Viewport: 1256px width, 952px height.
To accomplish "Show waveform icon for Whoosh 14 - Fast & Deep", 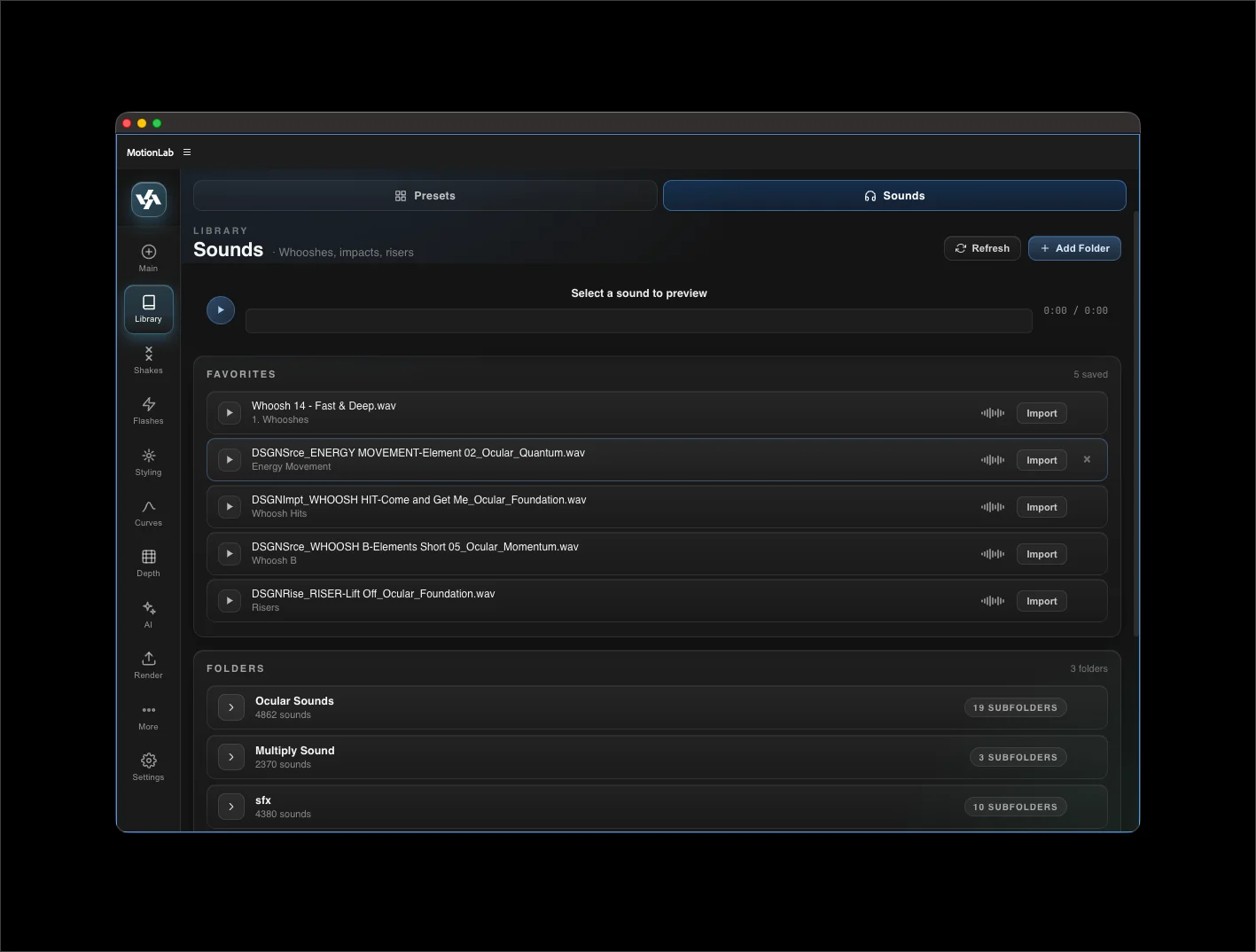I will (x=993, y=413).
